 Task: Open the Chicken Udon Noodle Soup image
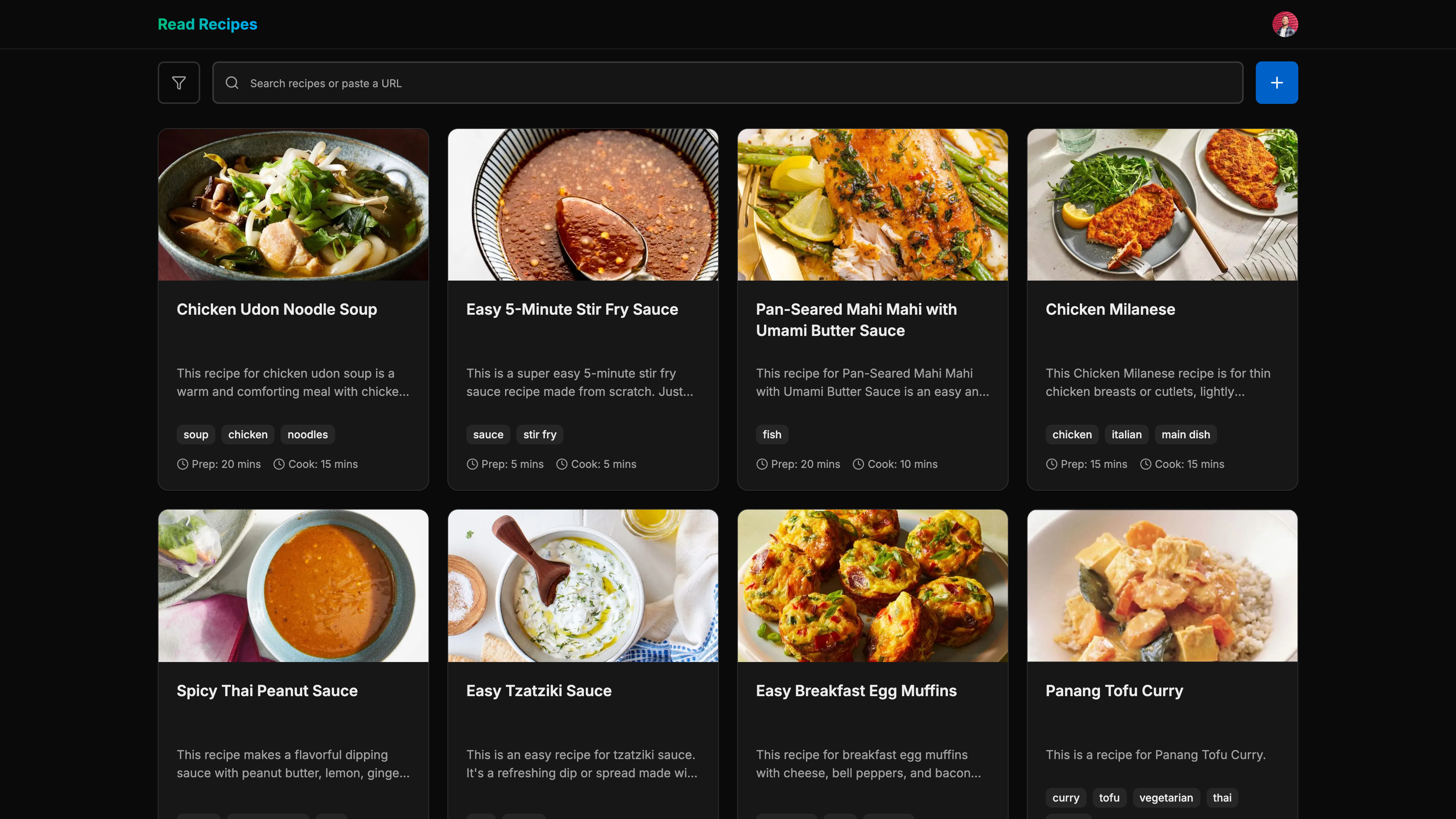[x=293, y=205]
